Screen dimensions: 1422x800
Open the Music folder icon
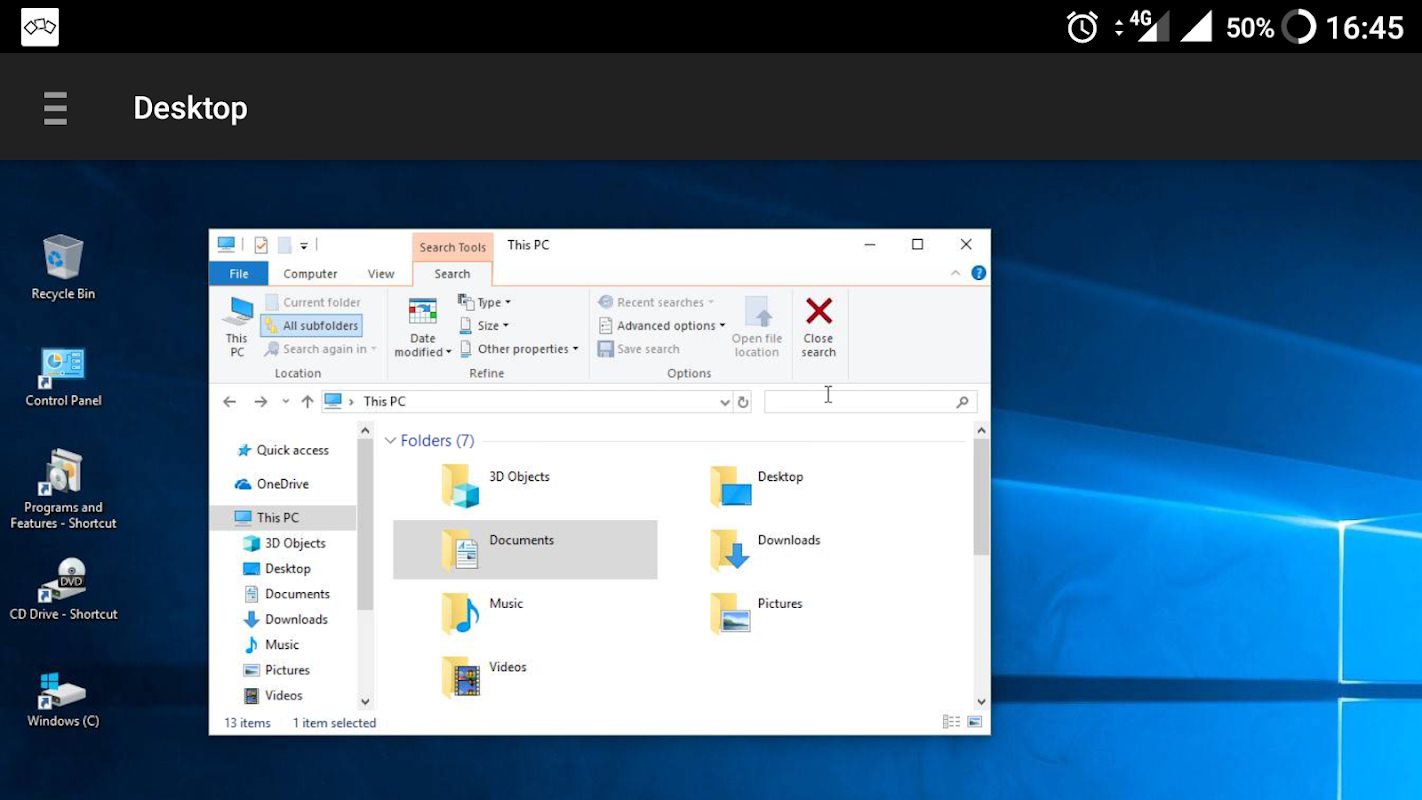tap(460, 613)
